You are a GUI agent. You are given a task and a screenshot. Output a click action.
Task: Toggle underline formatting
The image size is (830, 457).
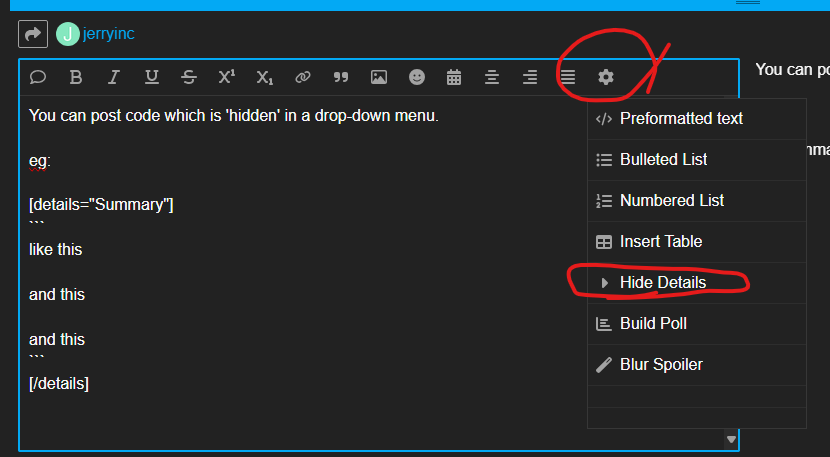click(x=151, y=77)
